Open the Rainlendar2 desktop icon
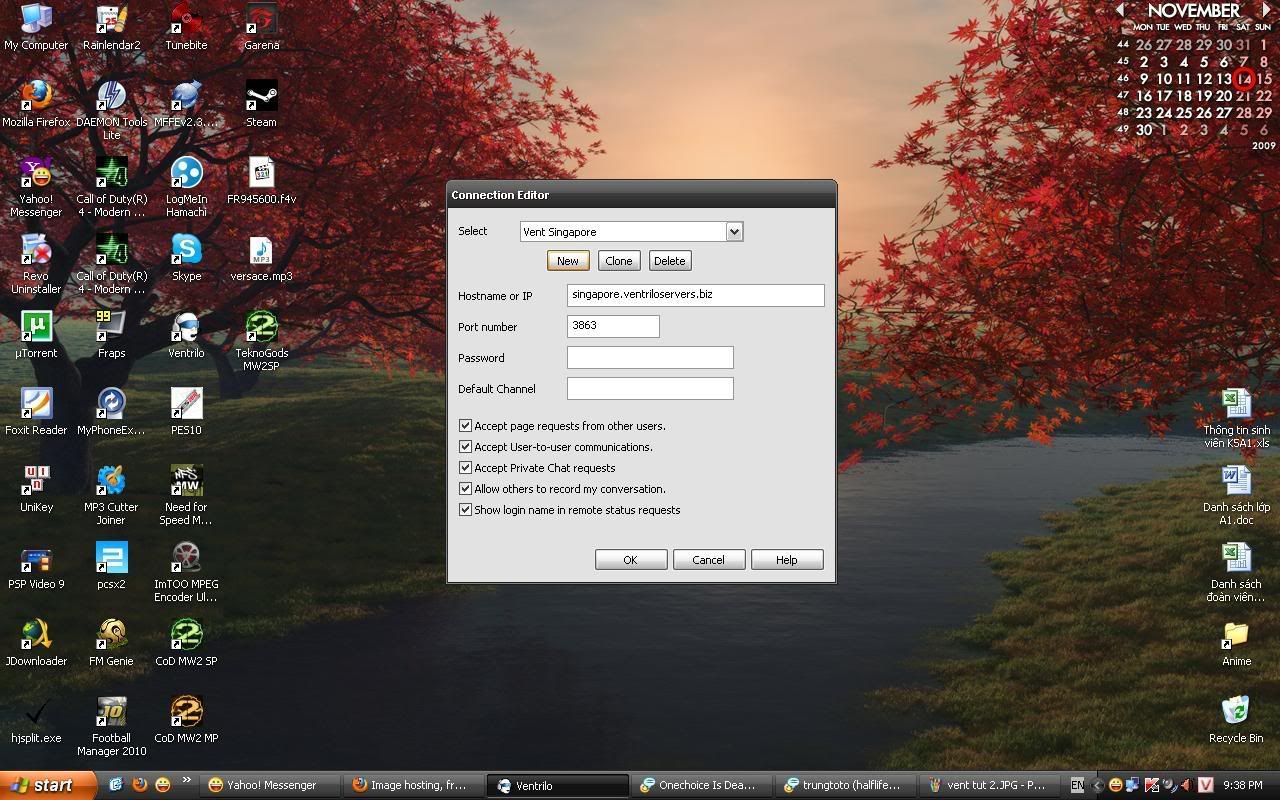This screenshot has height=800, width=1280. 111,27
